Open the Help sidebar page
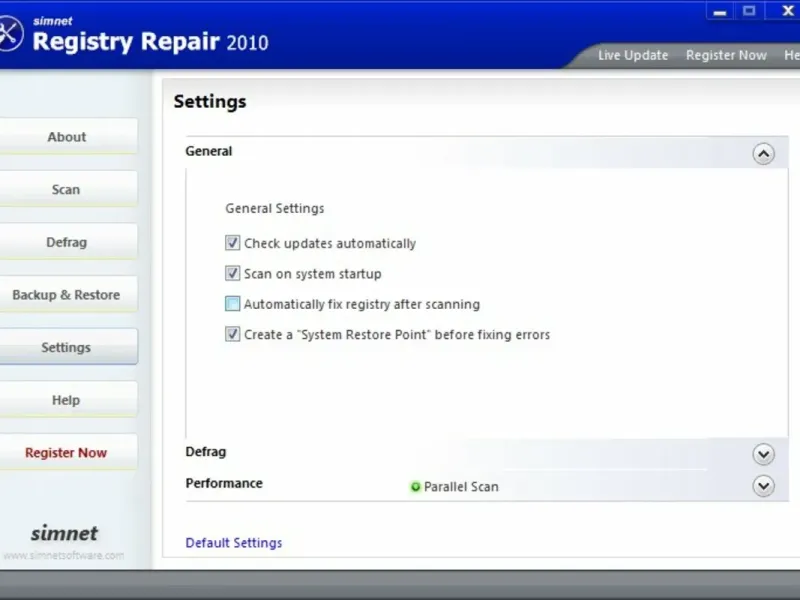The height and width of the screenshot is (600, 800). tap(67, 399)
